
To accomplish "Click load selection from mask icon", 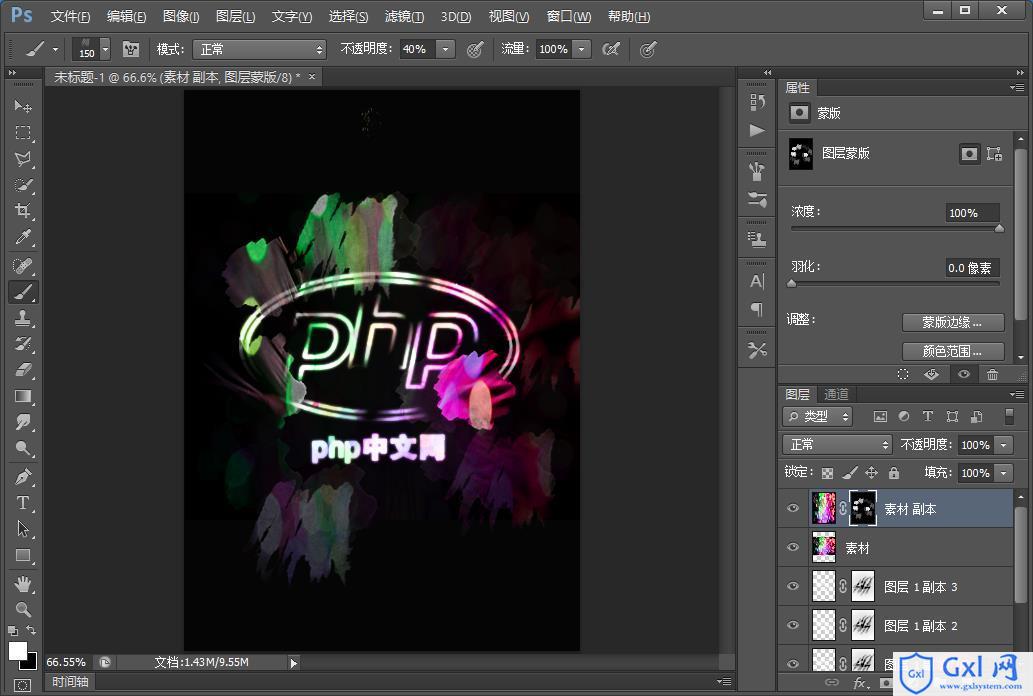I will (903, 374).
